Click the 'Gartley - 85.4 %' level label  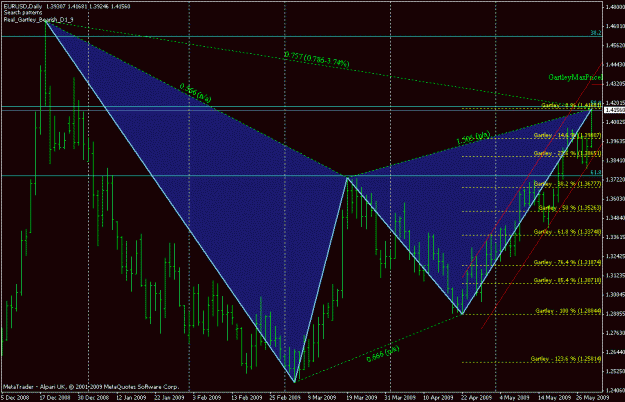pyautogui.click(x=567, y=280)
